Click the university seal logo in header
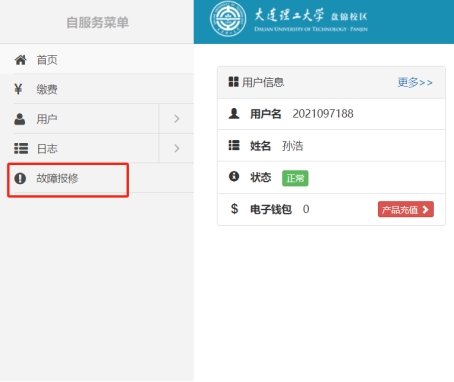This screenshot has width=454, height=382. 228,19
